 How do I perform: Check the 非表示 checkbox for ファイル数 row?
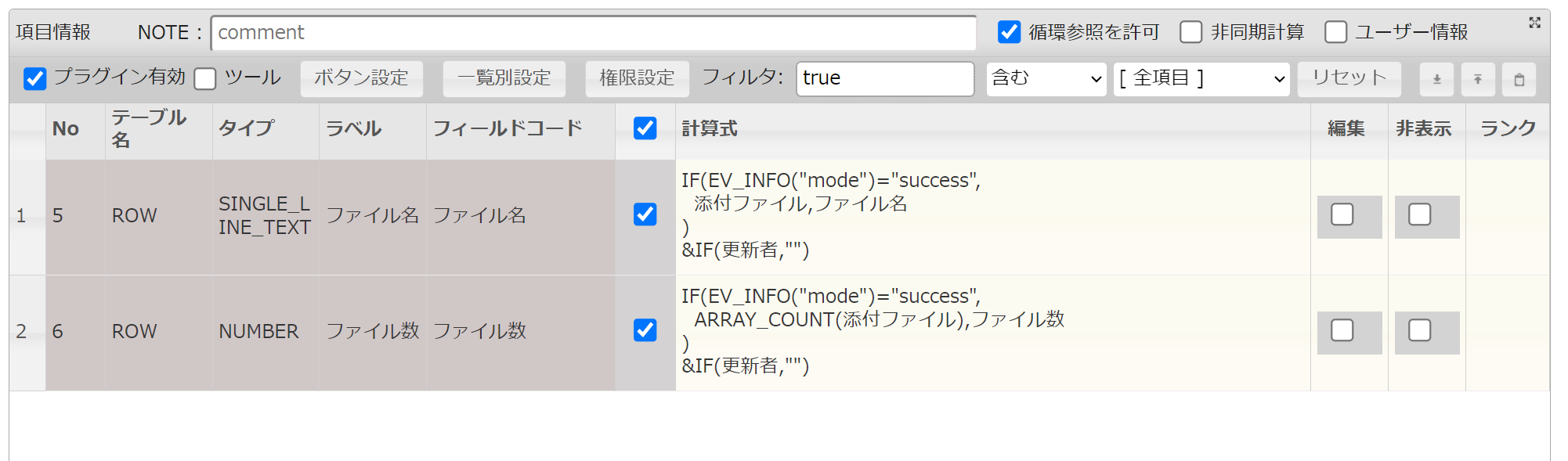[1420, 330]
